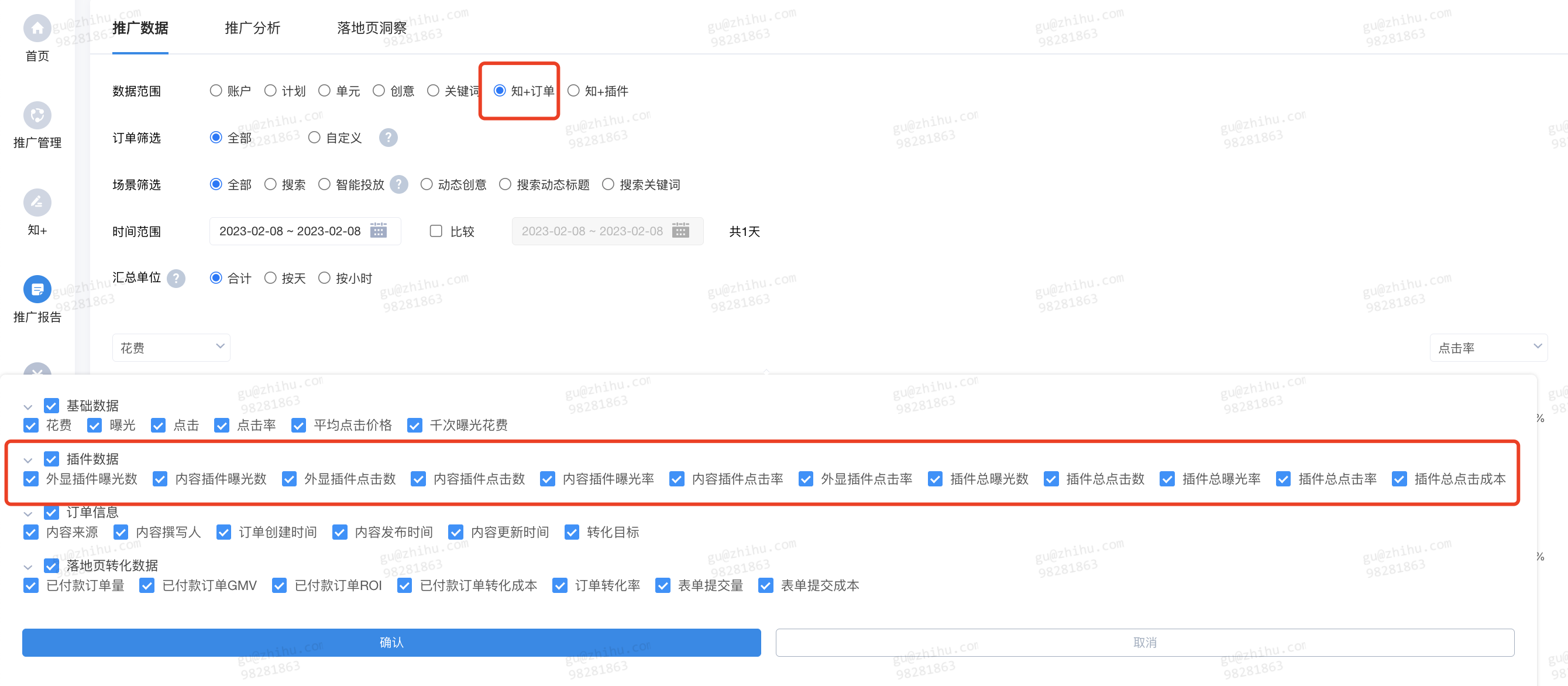Click the 2023-02-08 time range input
This screenshot has width=1568, height=686.
point(305,231)
